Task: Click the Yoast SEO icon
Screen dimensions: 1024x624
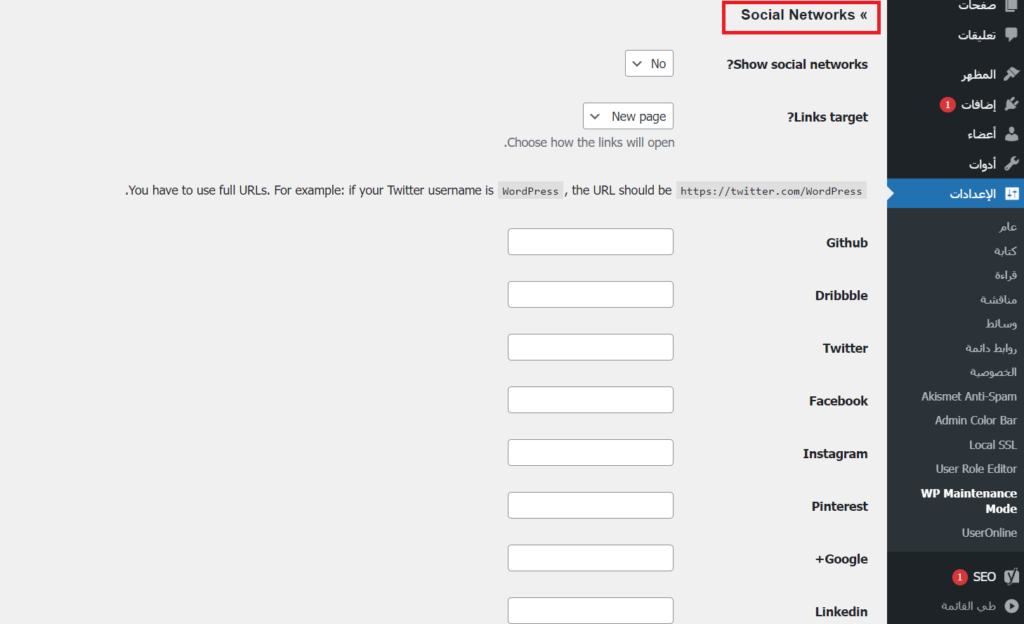Action: click(1011, 576)
